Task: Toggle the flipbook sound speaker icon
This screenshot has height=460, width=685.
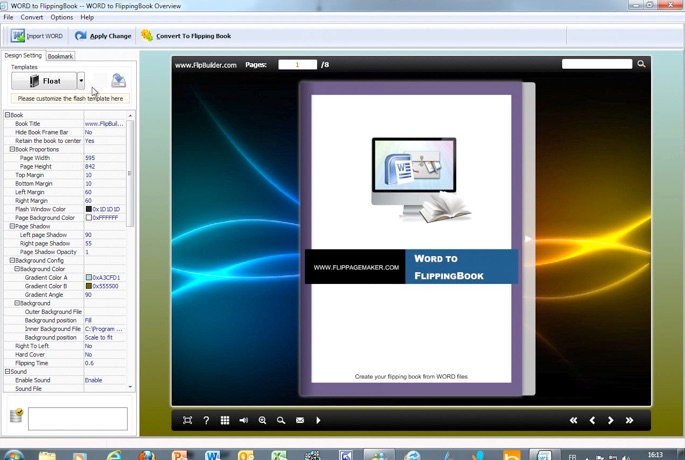Action: pos(243,420)
